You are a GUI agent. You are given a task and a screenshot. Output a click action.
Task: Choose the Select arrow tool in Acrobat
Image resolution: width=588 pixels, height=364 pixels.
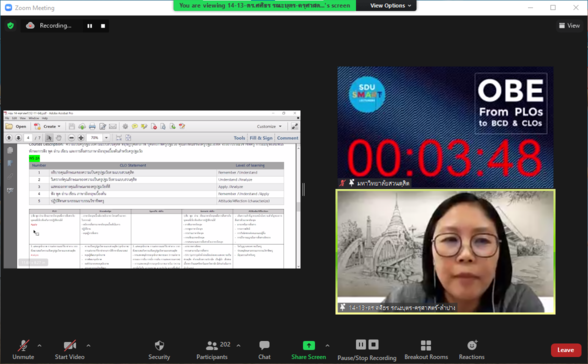coord(49,138)
